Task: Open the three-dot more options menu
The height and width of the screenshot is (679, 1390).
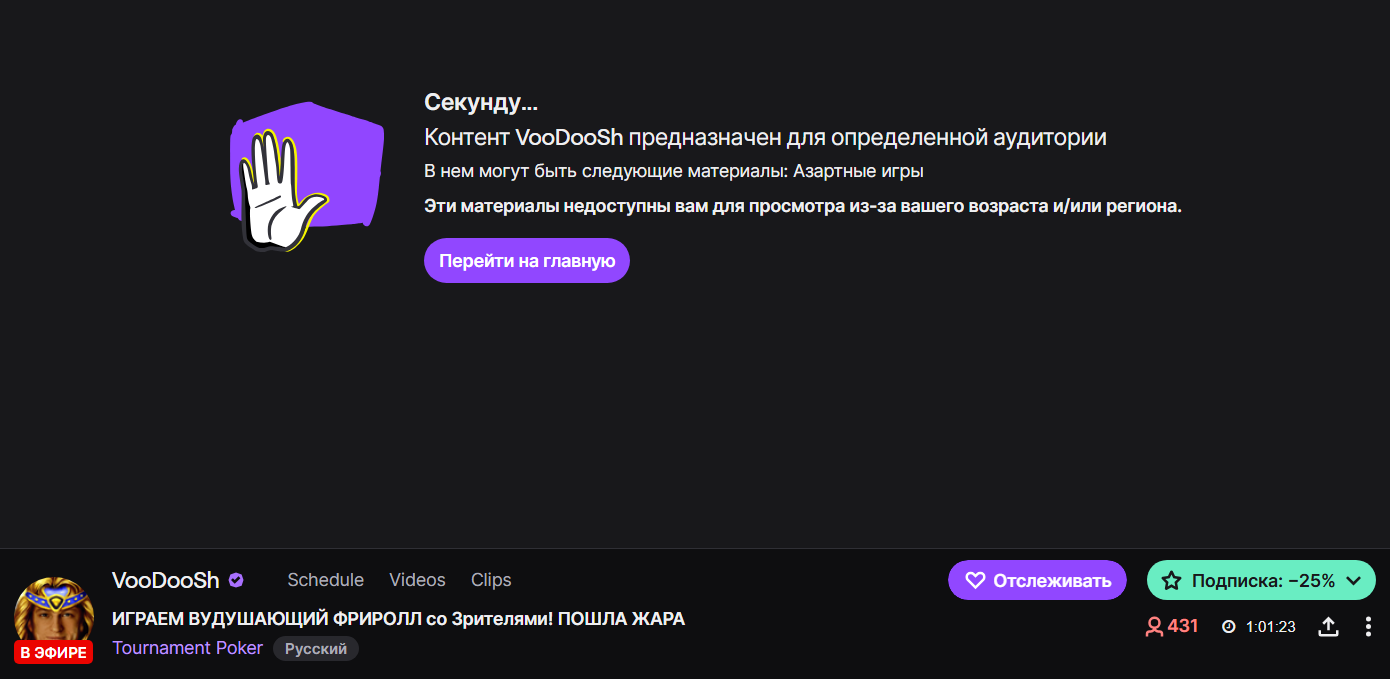Action: point(1368,627)
